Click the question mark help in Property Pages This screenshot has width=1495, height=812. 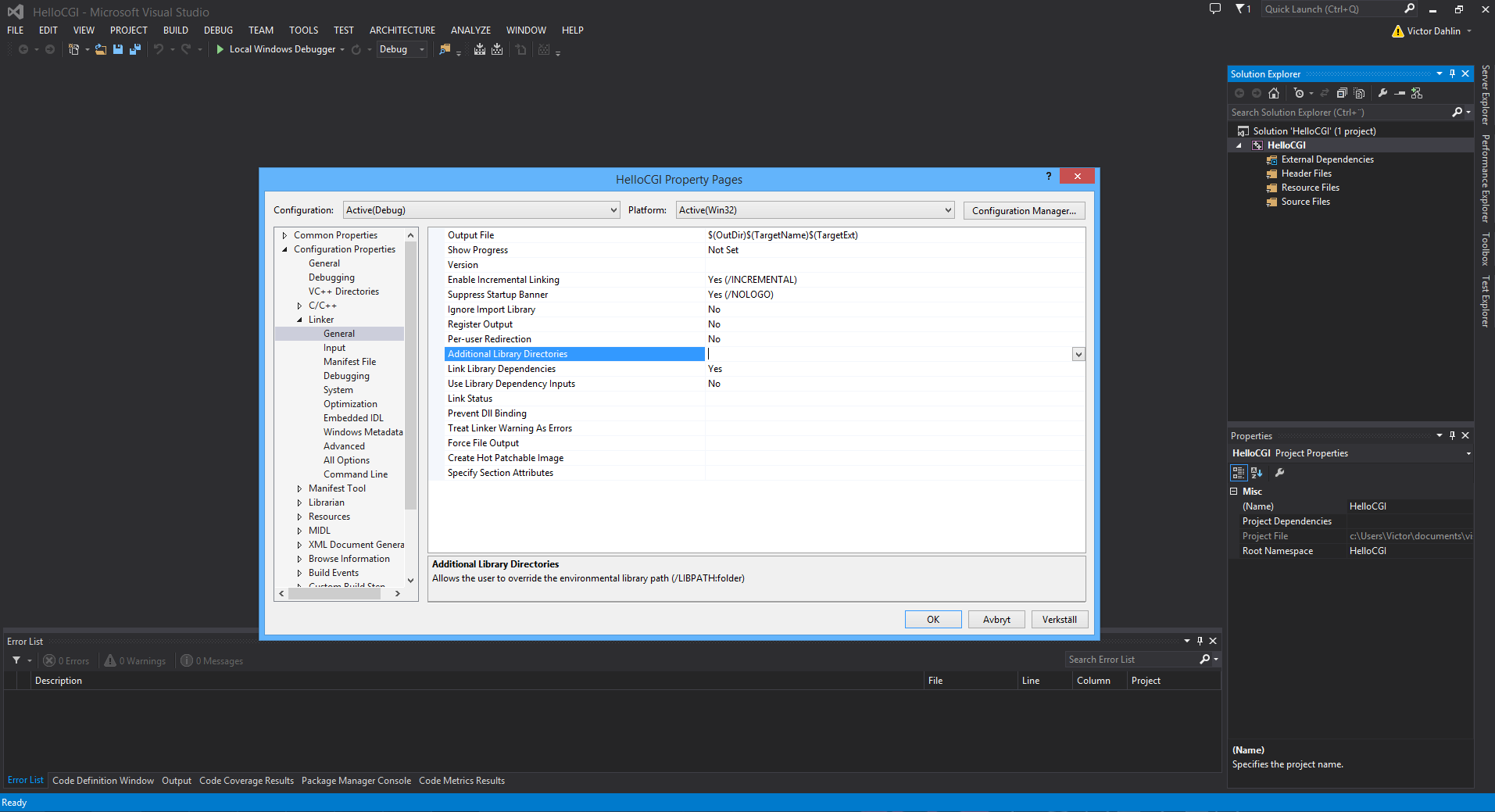[1049, 176]
